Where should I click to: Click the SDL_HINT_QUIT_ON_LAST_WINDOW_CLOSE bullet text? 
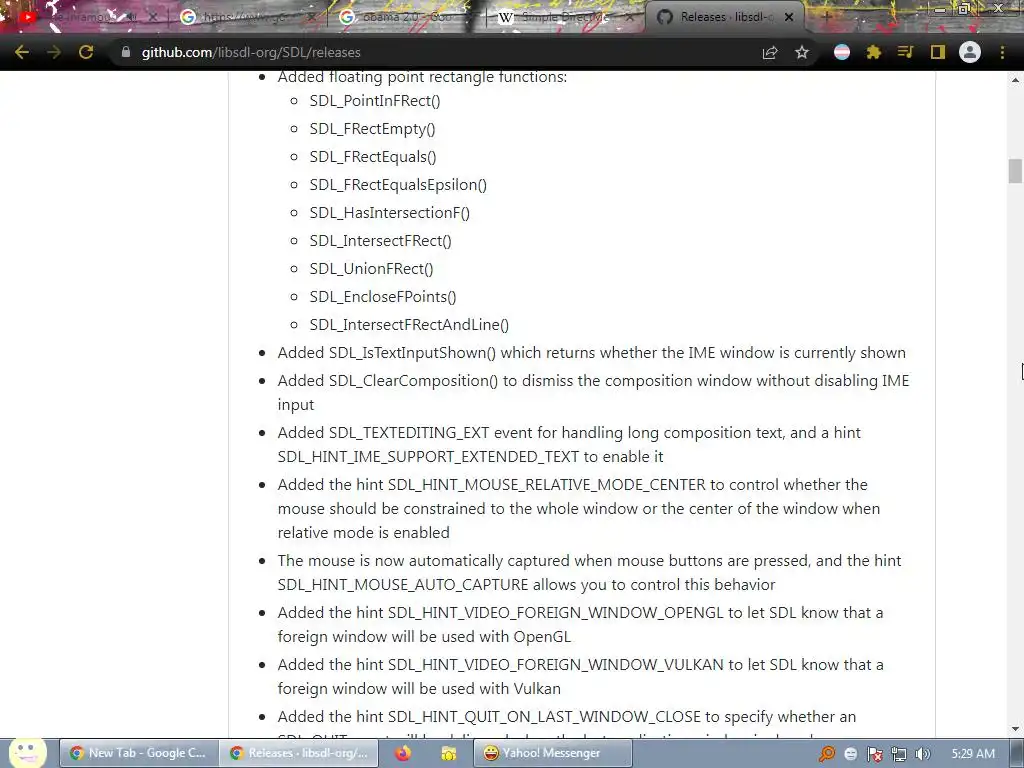[x=567, y=717]
